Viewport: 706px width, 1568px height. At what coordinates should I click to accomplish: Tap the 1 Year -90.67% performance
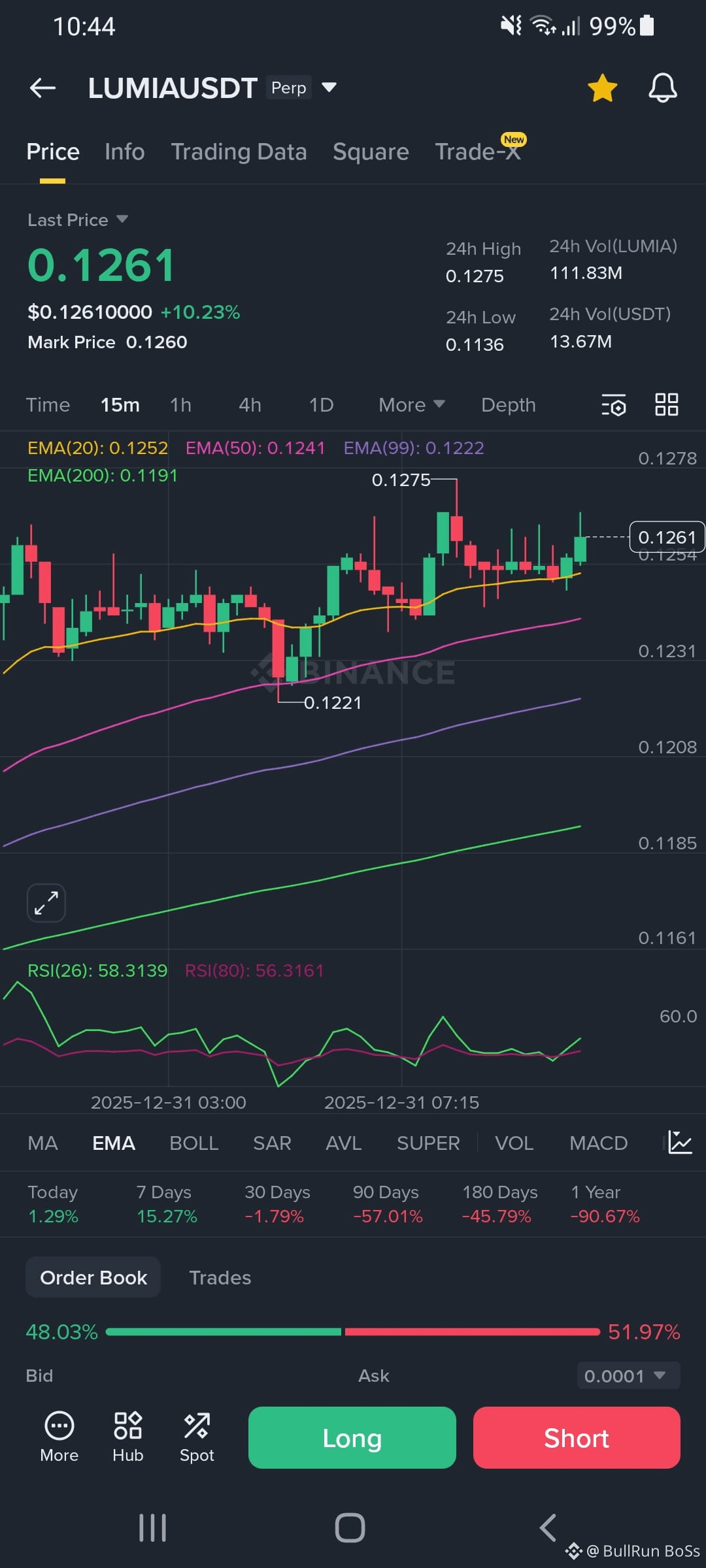605,1204
